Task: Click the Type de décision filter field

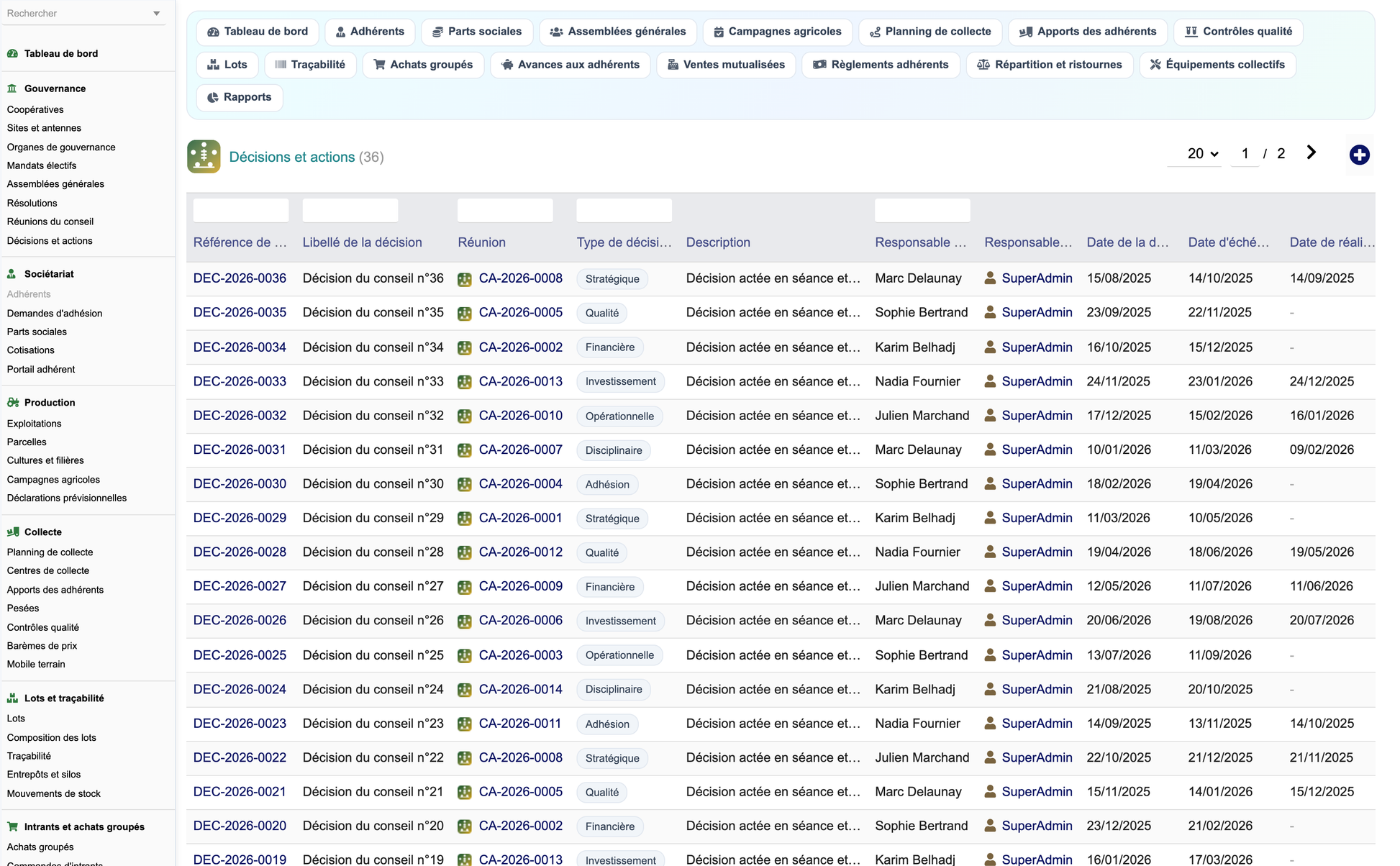Action: 624,210
